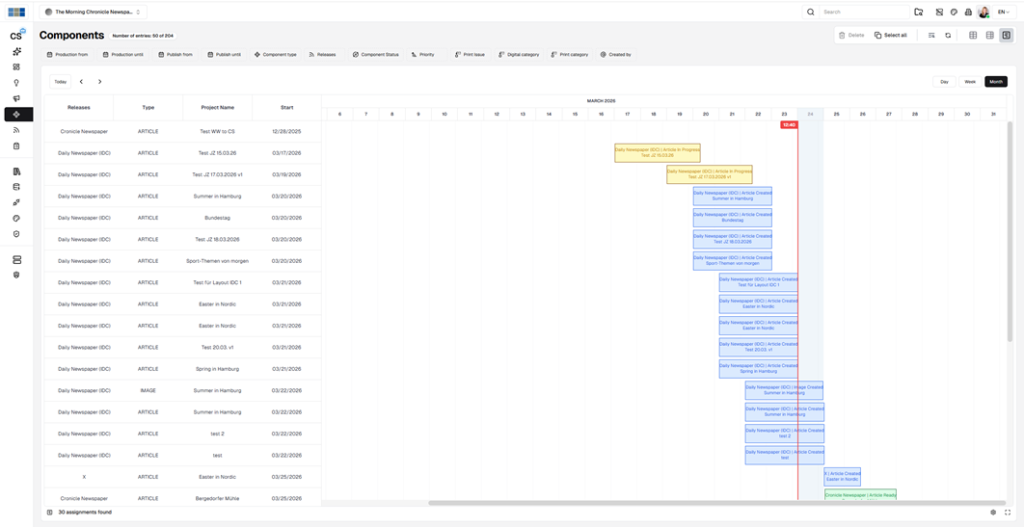This screenshot has width=1024, height=527.
Task: Click the Search input field
Action: coord(862,12)
